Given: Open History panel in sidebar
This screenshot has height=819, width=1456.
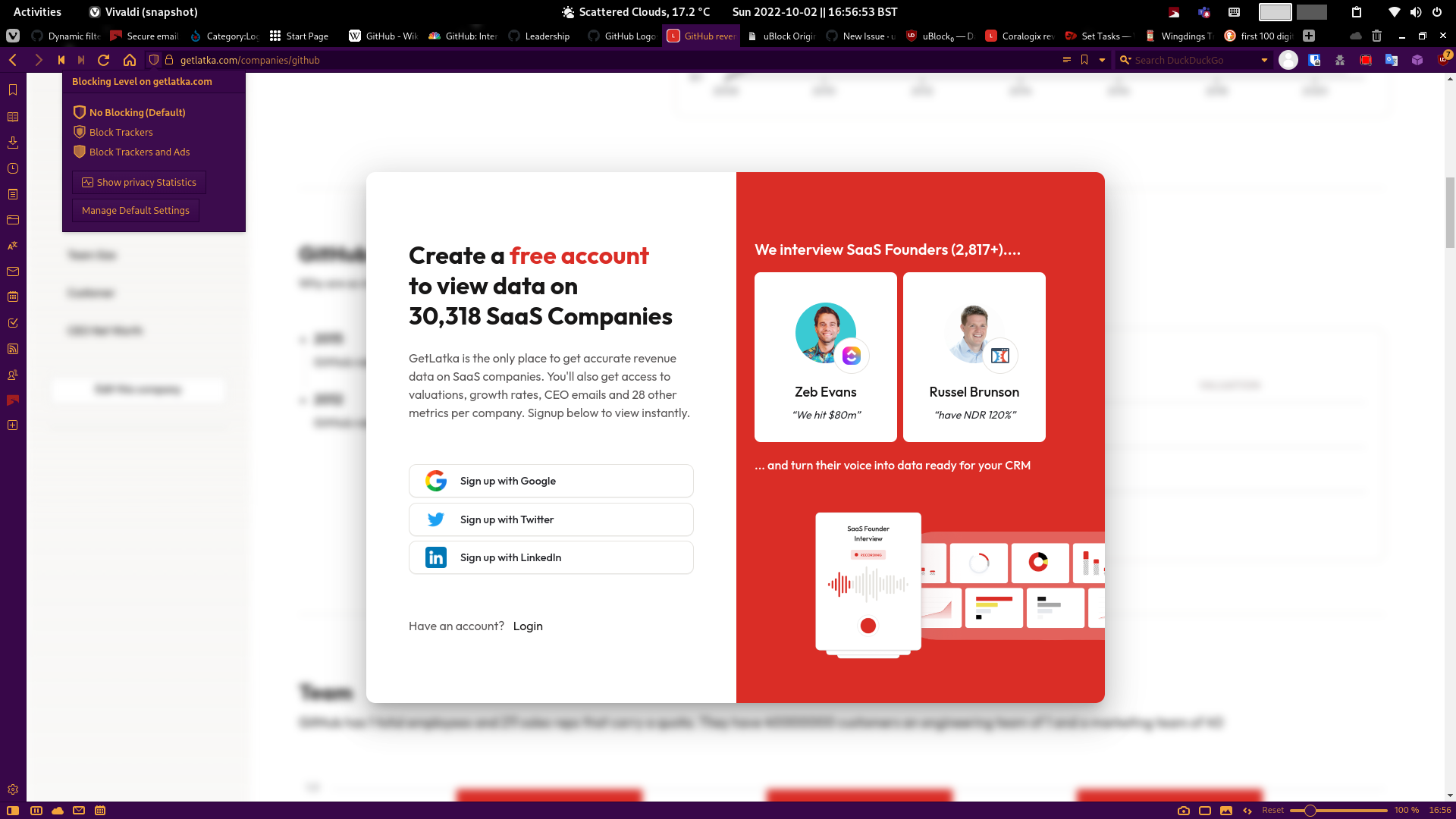Looking at the screenshot, I should pyautogui.click(x=13, y=168).
